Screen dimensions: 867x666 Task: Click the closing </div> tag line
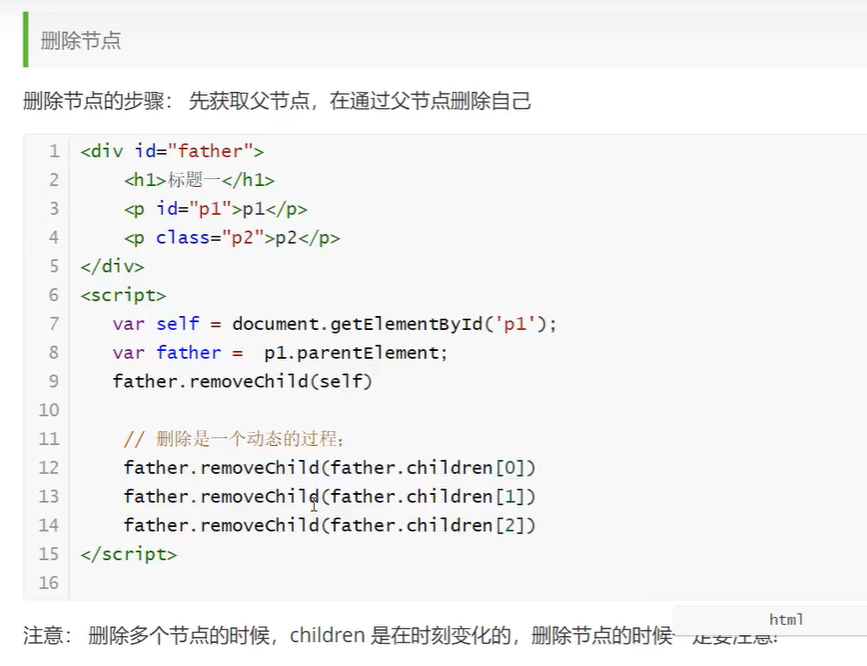(x=112, y=266)
